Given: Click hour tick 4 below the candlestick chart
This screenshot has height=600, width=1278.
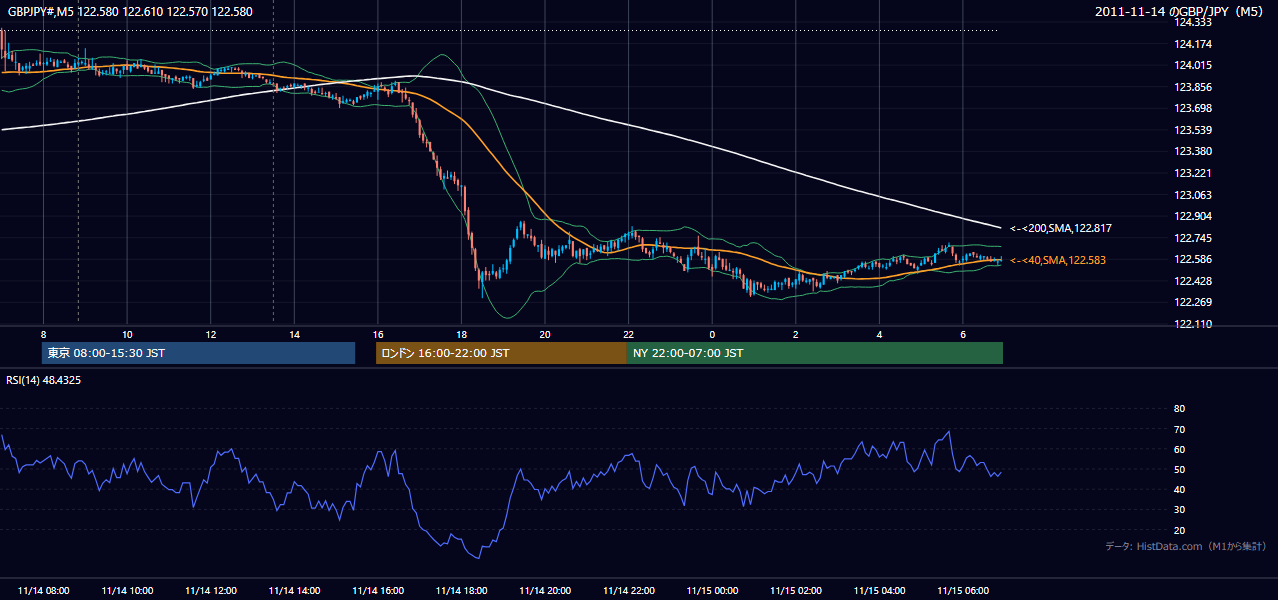Looking at the screenshot, I should tap(879, 334).
